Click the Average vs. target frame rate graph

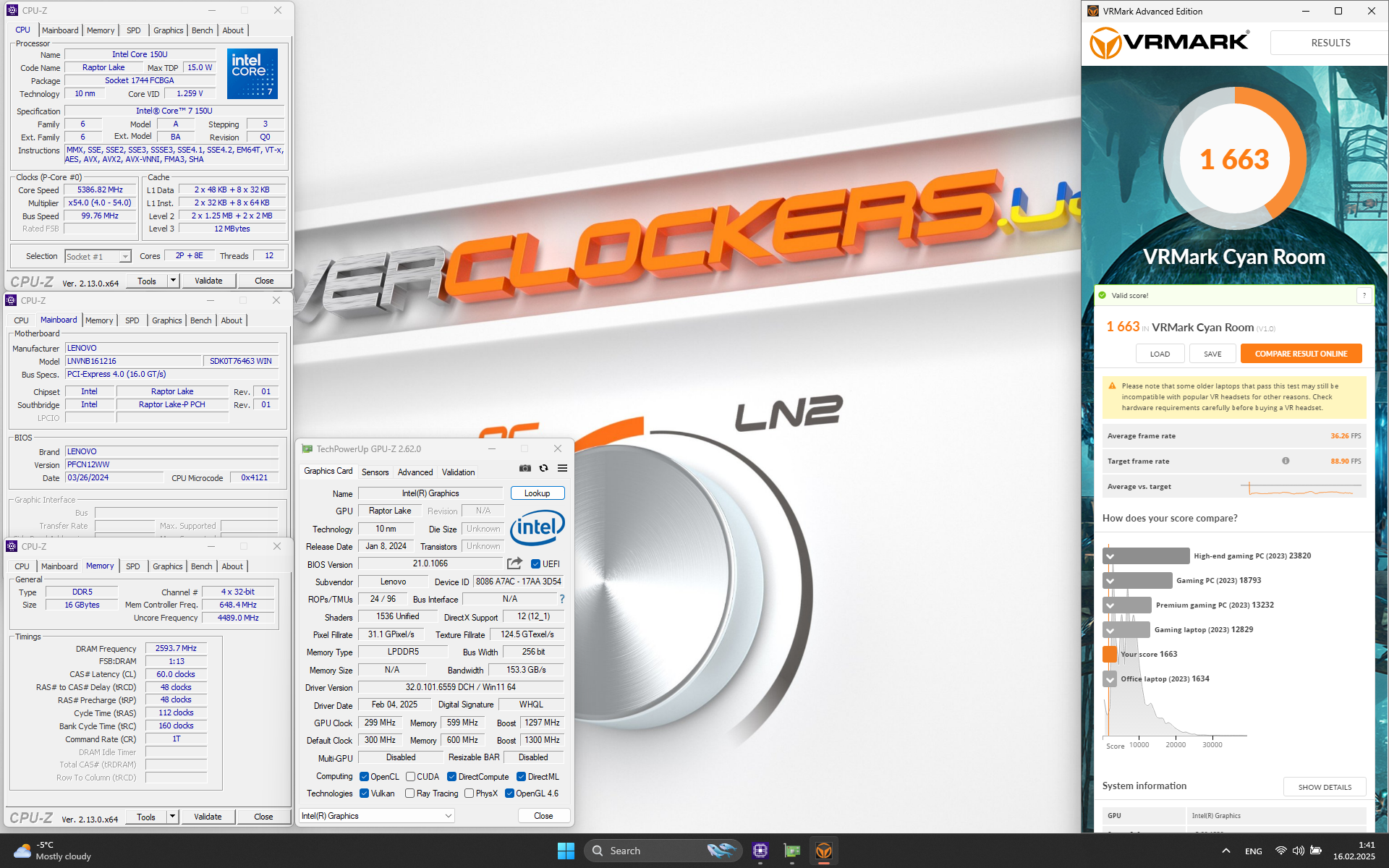(x=1300, y=488)
